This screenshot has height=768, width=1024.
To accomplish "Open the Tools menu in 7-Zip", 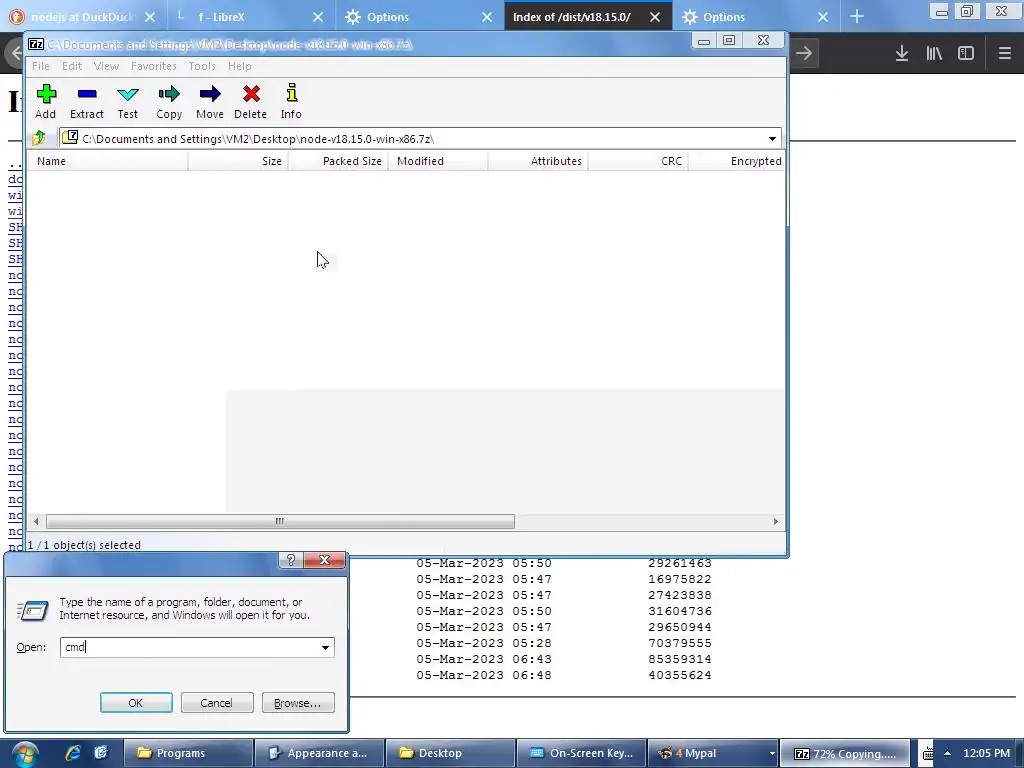I will (x=202, y=66).
